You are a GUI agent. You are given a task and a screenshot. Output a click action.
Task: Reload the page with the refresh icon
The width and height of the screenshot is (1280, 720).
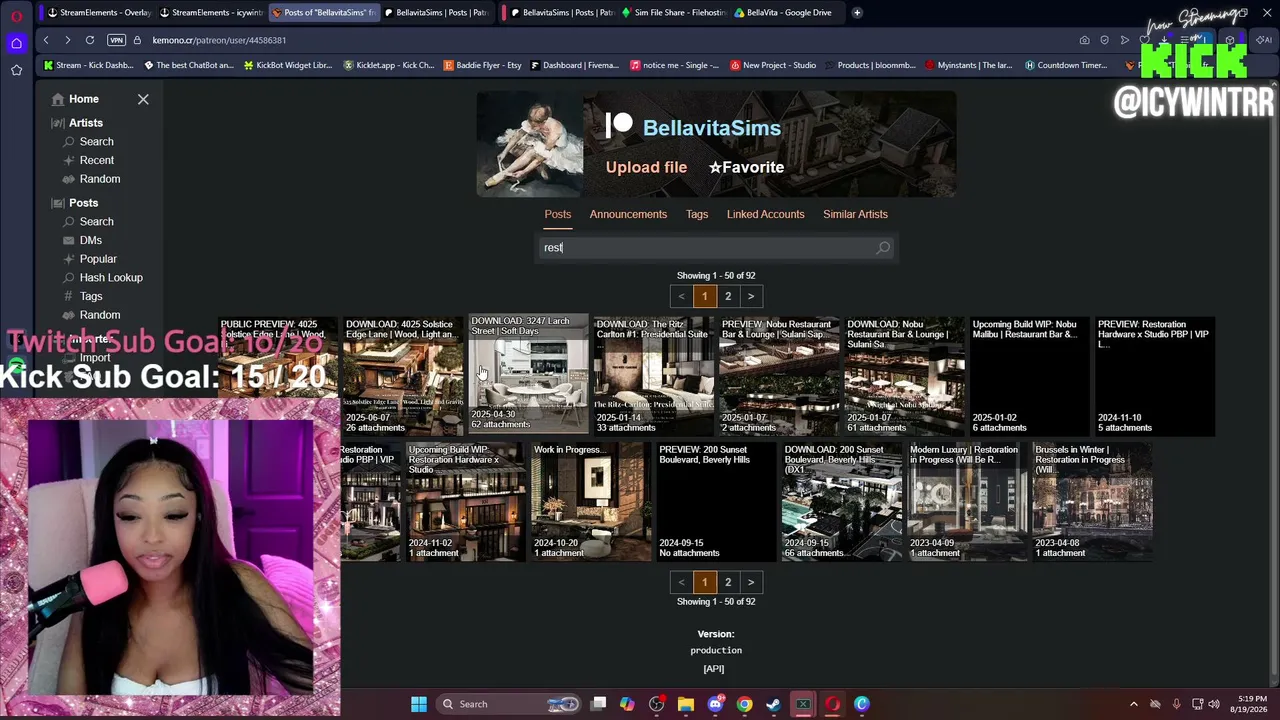[90, 40]
